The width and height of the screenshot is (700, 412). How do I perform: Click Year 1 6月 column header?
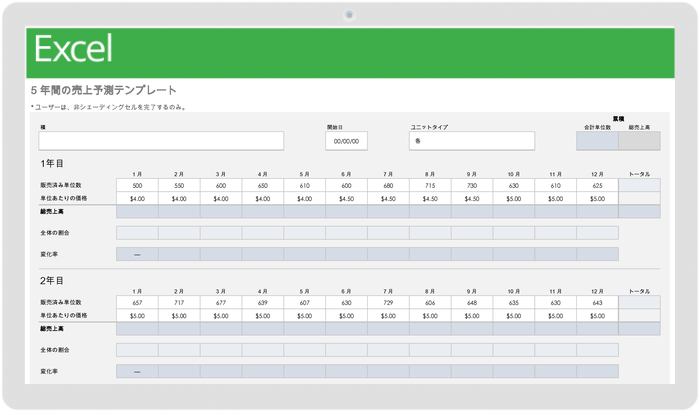click(x=346, y=174)
